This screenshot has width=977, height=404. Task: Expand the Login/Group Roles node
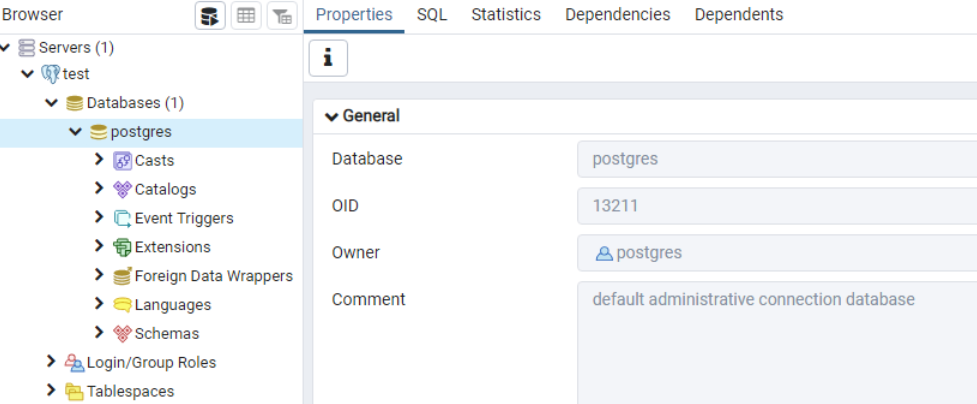click(51, 362)
